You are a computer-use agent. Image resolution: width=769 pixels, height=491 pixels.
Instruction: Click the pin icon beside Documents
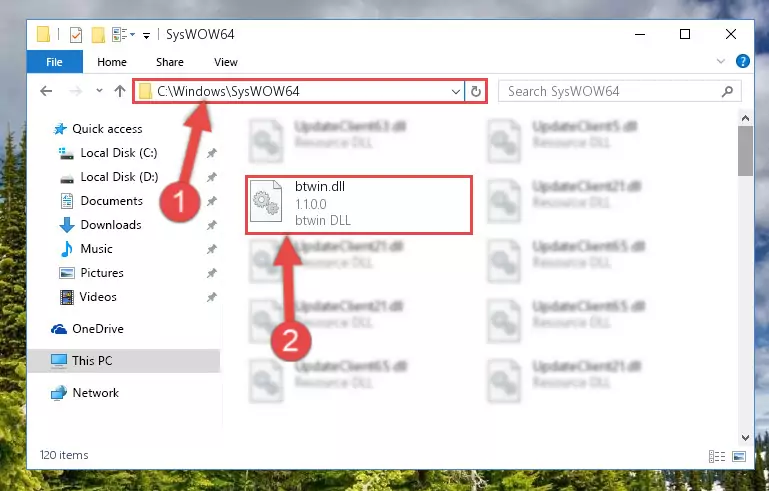click(x=211, y=201)
